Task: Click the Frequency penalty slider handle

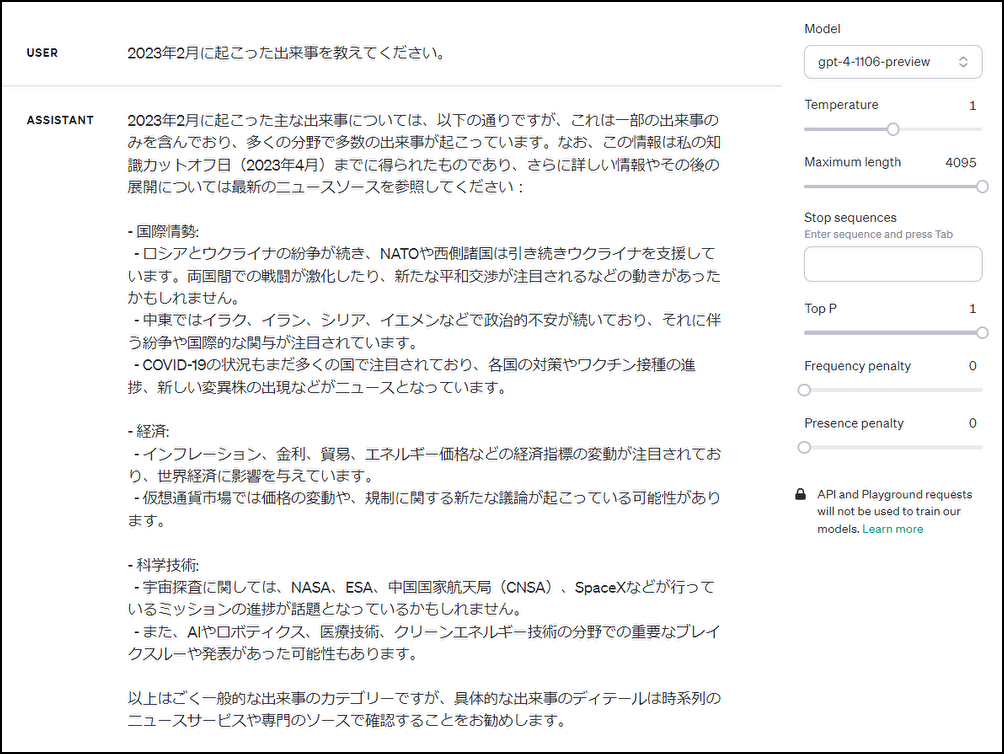Action: (x=805, y=390)
